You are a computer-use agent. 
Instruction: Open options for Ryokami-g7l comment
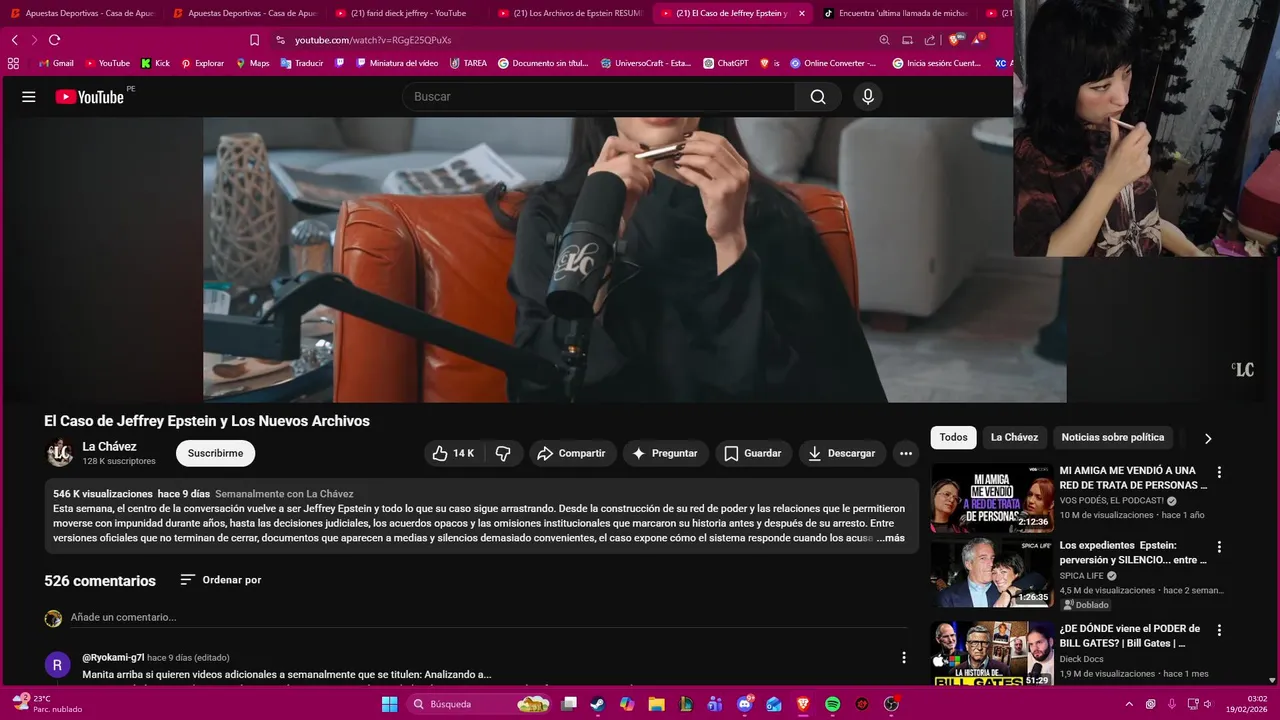pos(904,658)
